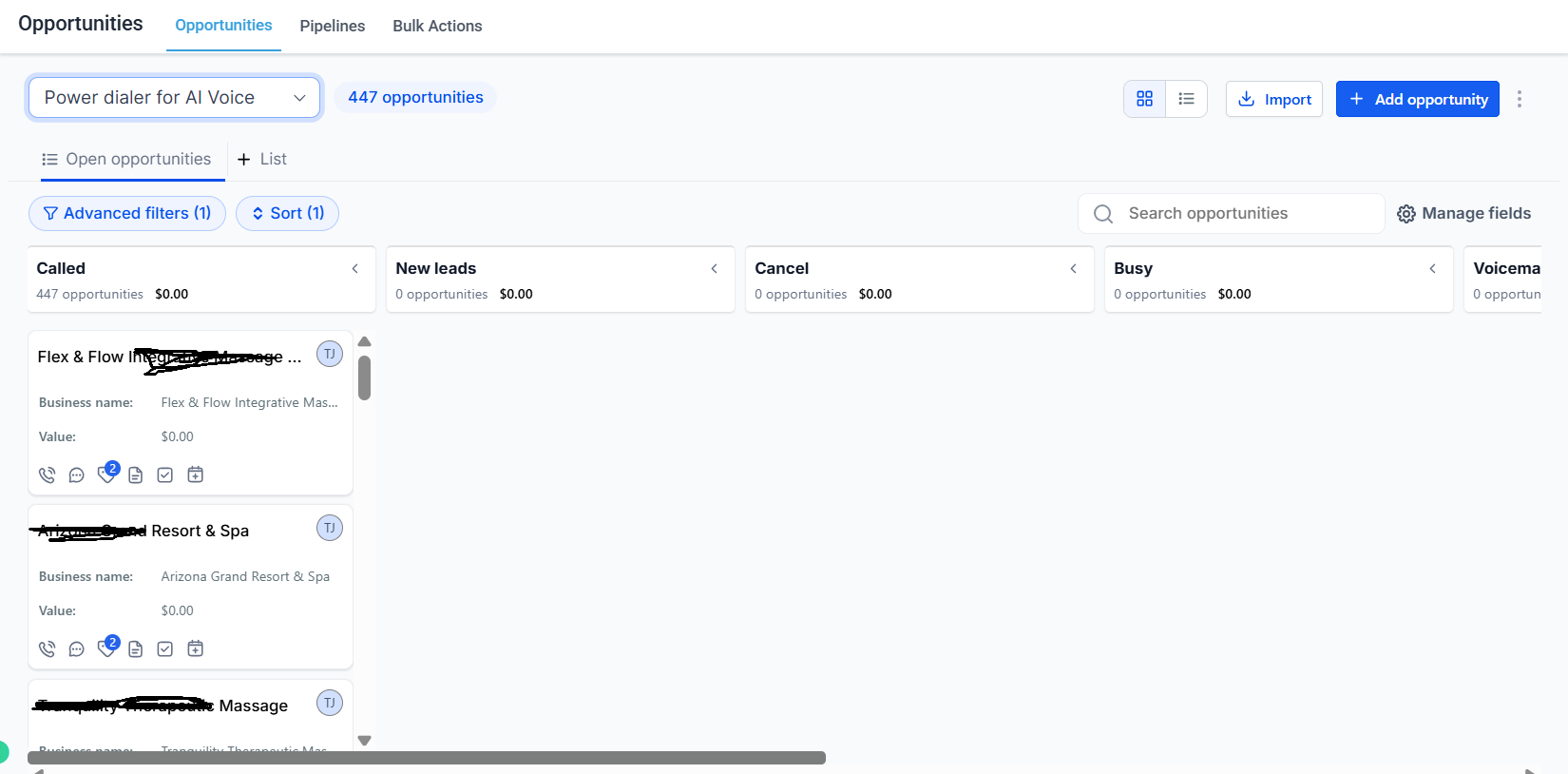1568x774 pixels.
Task: Collapse the Busy stage column
Action: coord(1433,269)
